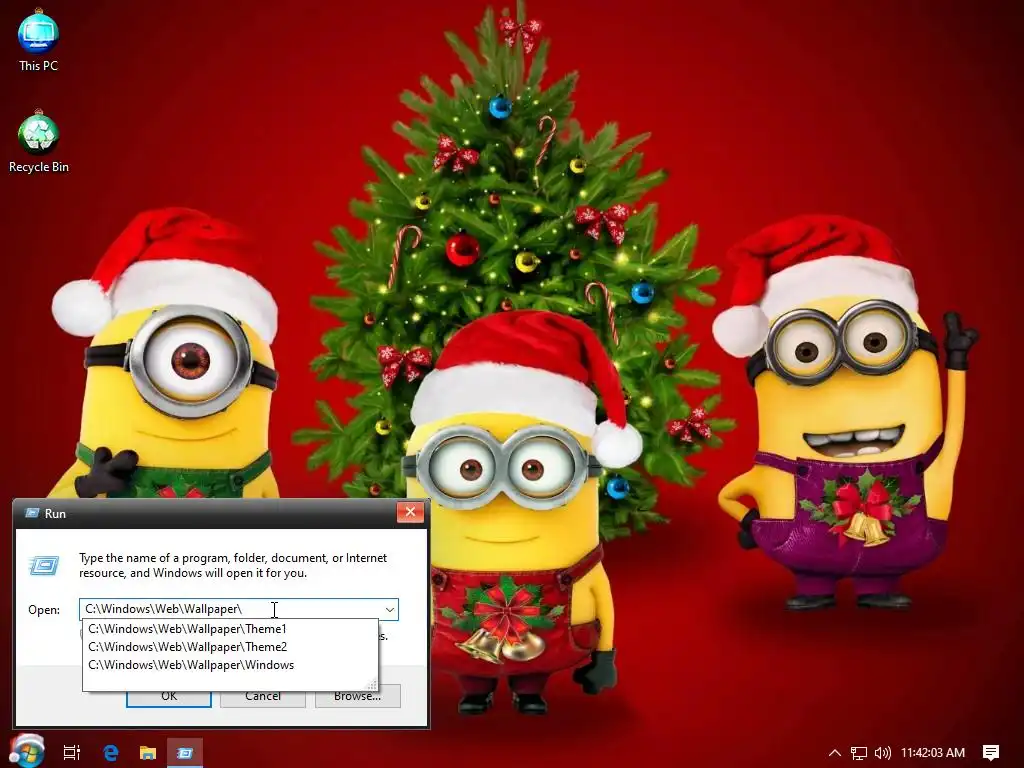Choose the Wallpaper\Windows suggestion
Screen dimensions: 1024x768
tap(230, 665)
